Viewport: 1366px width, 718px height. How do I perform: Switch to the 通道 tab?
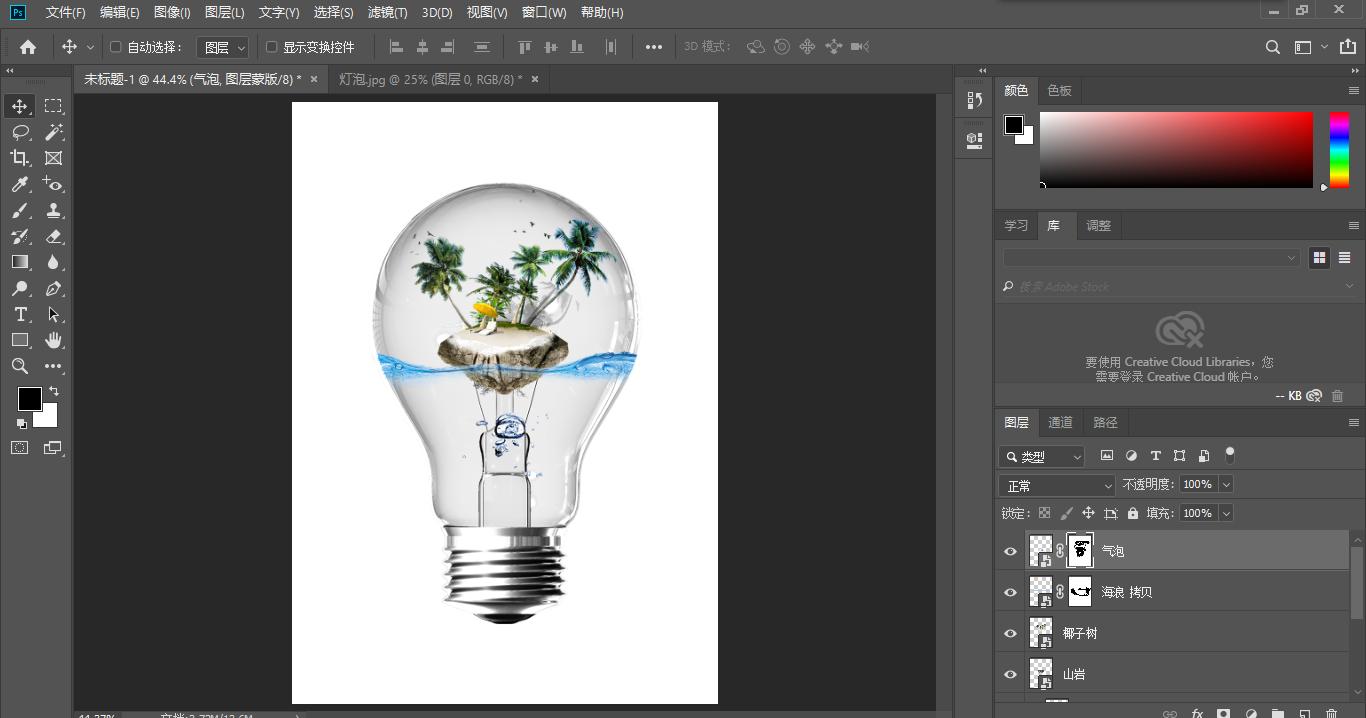[x=1060, y=422]
